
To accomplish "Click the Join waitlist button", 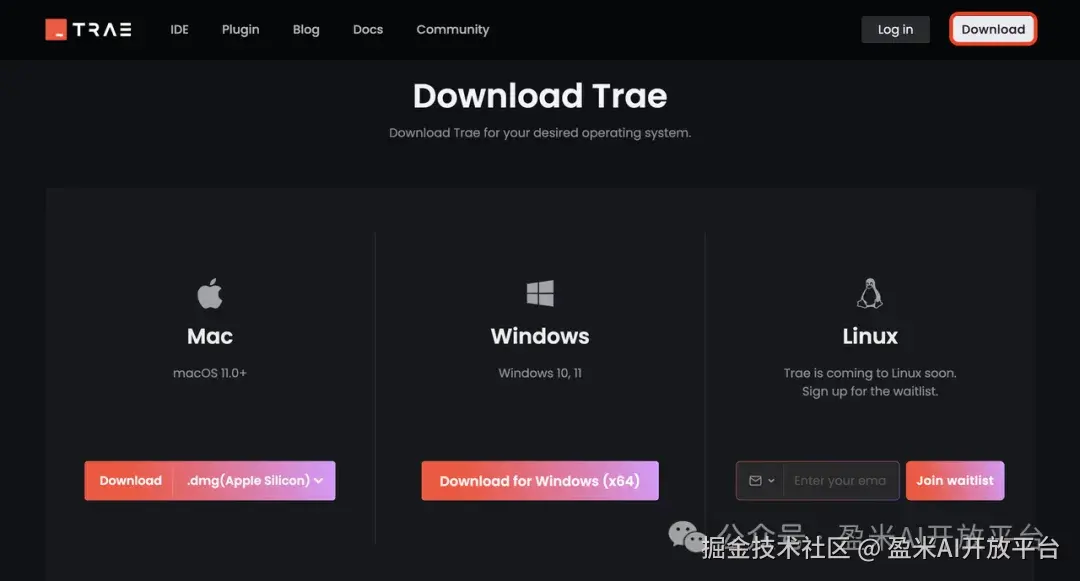I will click(x=955, y=480).
